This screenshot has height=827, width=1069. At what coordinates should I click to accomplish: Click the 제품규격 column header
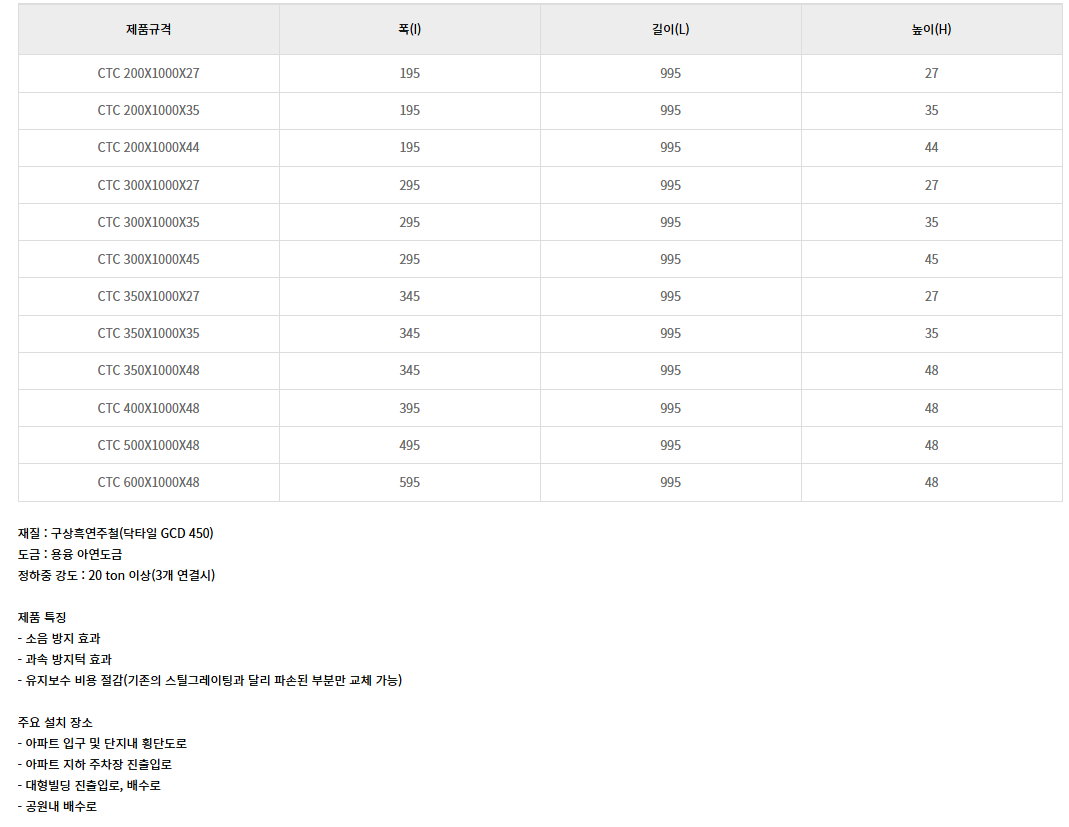coord(148,29)
